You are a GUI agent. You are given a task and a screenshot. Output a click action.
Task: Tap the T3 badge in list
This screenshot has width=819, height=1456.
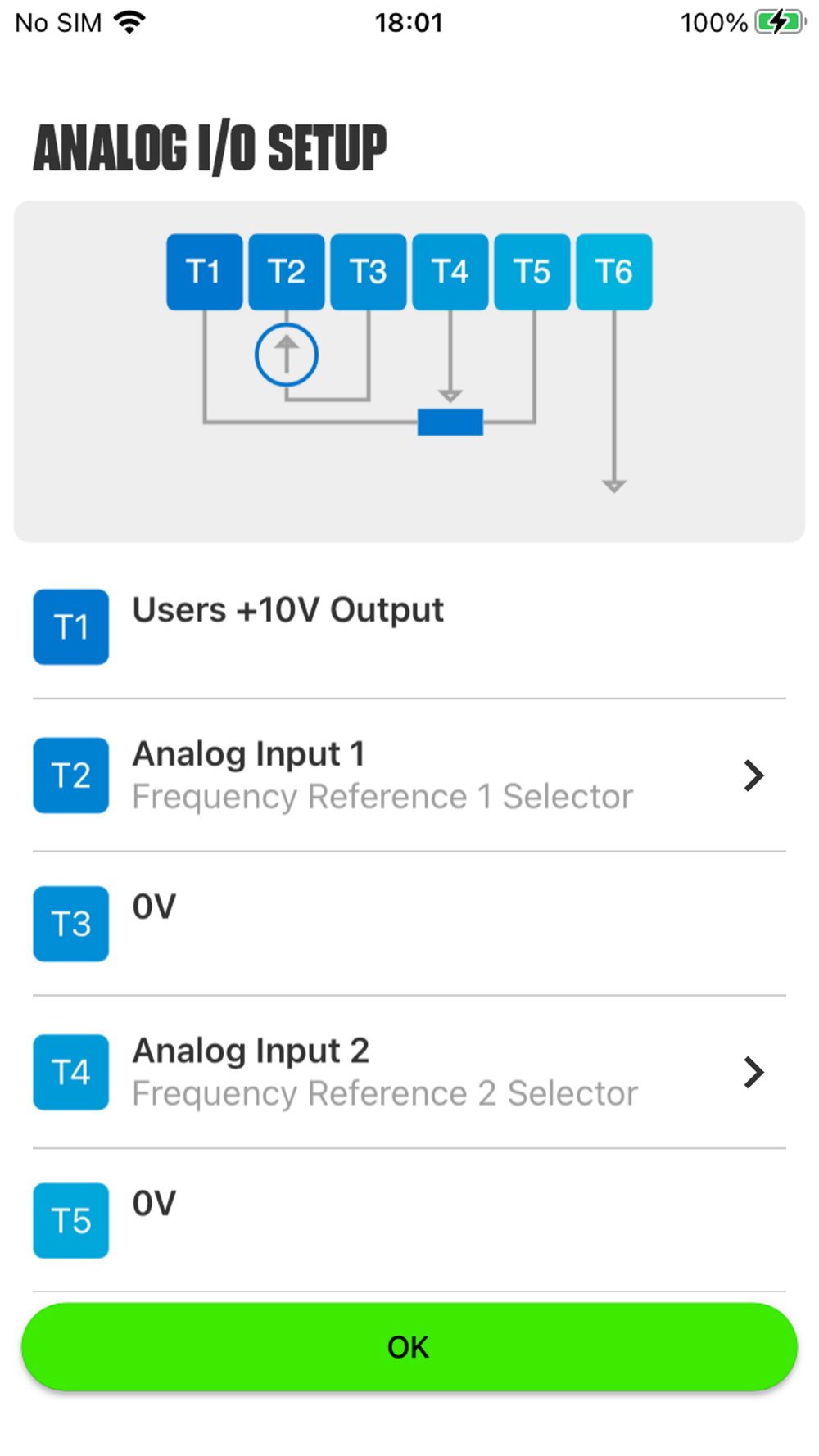pos(71,924)
